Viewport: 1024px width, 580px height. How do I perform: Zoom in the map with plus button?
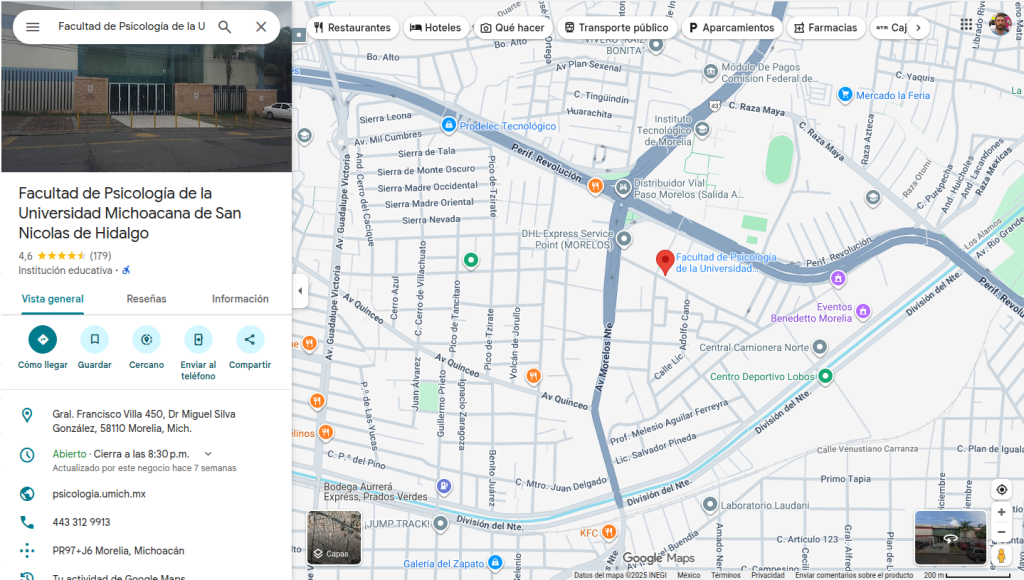[1001, 513]
